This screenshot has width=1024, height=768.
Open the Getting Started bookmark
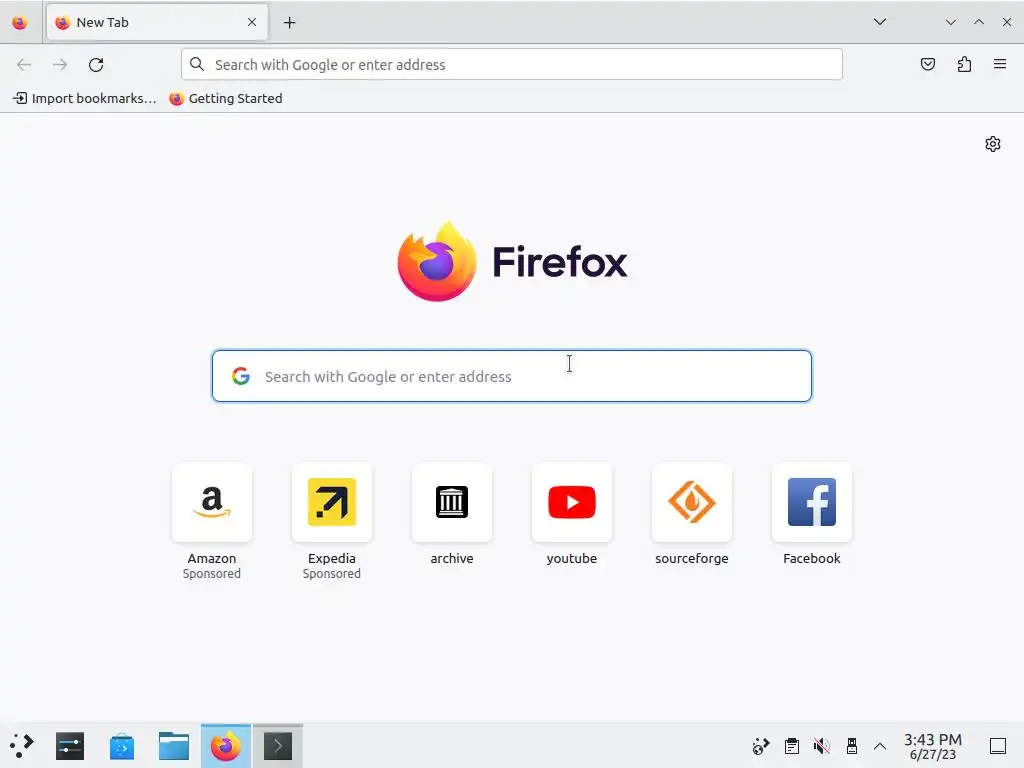coord(225,99)
